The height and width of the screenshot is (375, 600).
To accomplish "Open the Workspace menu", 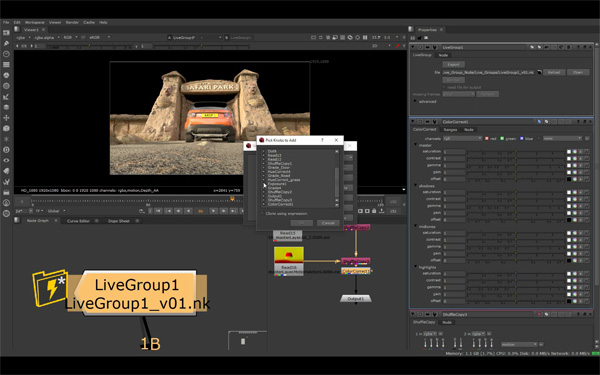I will (34, 23).
